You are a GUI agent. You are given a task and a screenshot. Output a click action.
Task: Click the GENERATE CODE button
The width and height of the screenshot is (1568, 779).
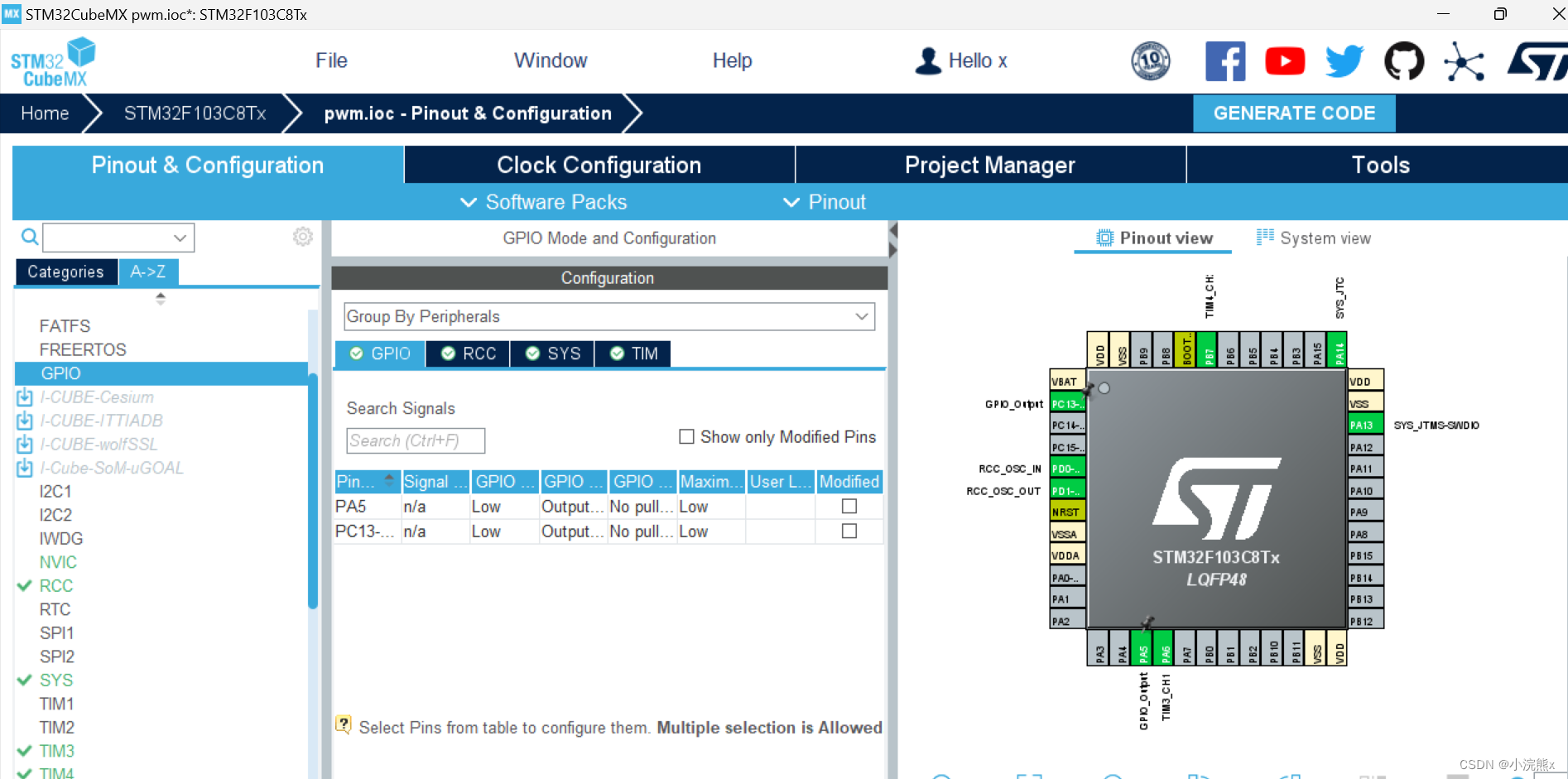coord(1294,113)
